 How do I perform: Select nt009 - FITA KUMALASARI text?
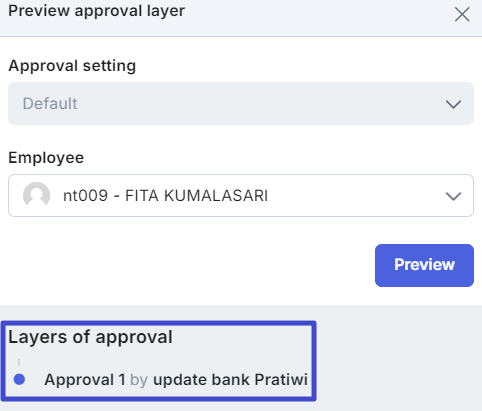166,196
